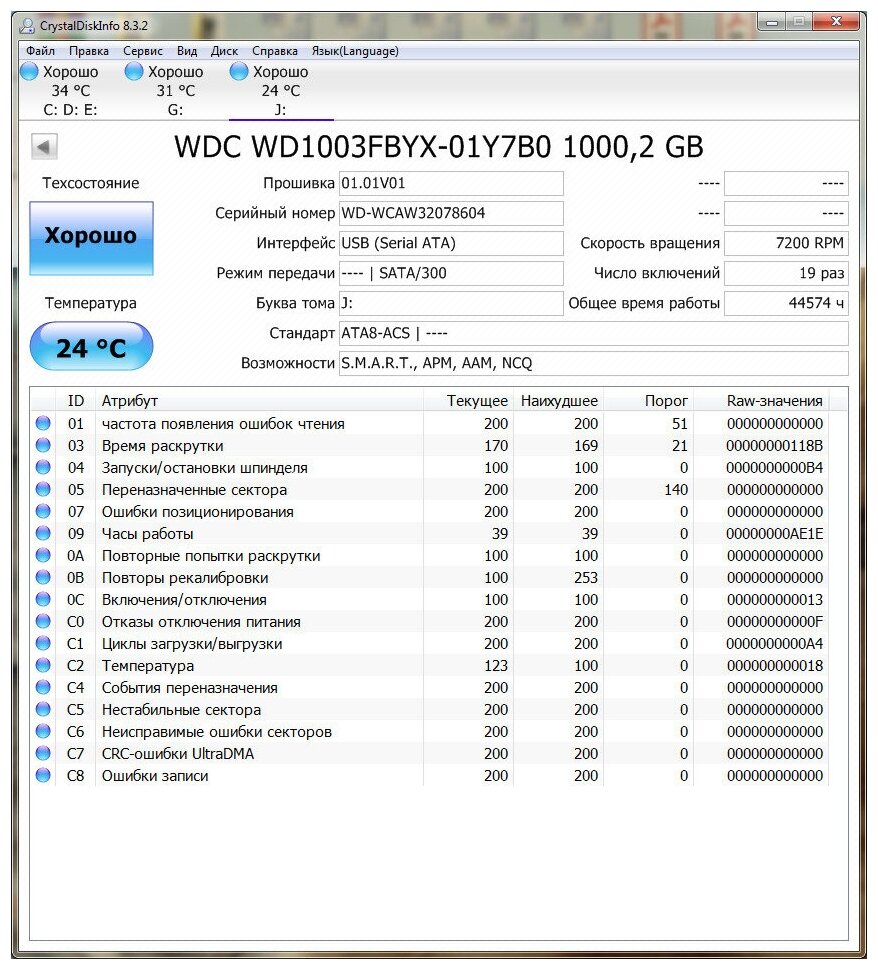Viewport: 878px width, 970px height.
Task: Click raw value 0000000000B4
Action: [775, 468]
